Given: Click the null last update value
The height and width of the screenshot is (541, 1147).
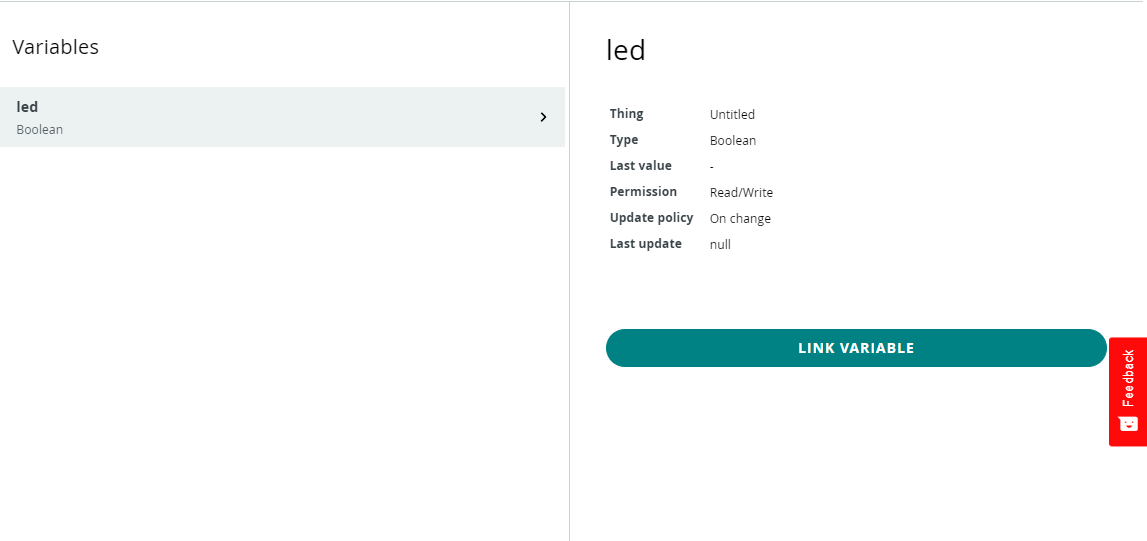Looking at the screenshot, I should point(720,245).
